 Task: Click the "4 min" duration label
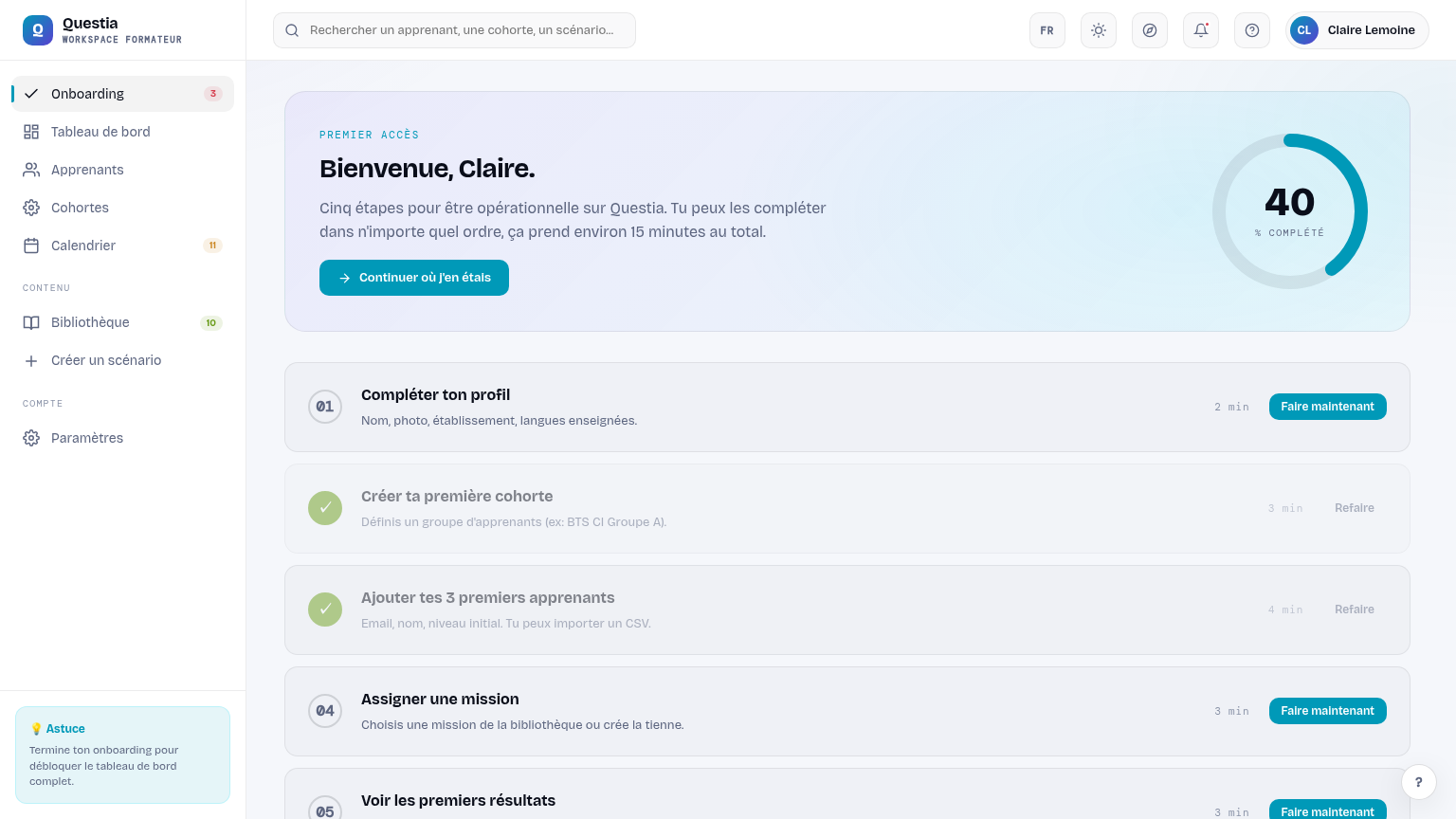pyautogui.click(x=1285, y=610)
